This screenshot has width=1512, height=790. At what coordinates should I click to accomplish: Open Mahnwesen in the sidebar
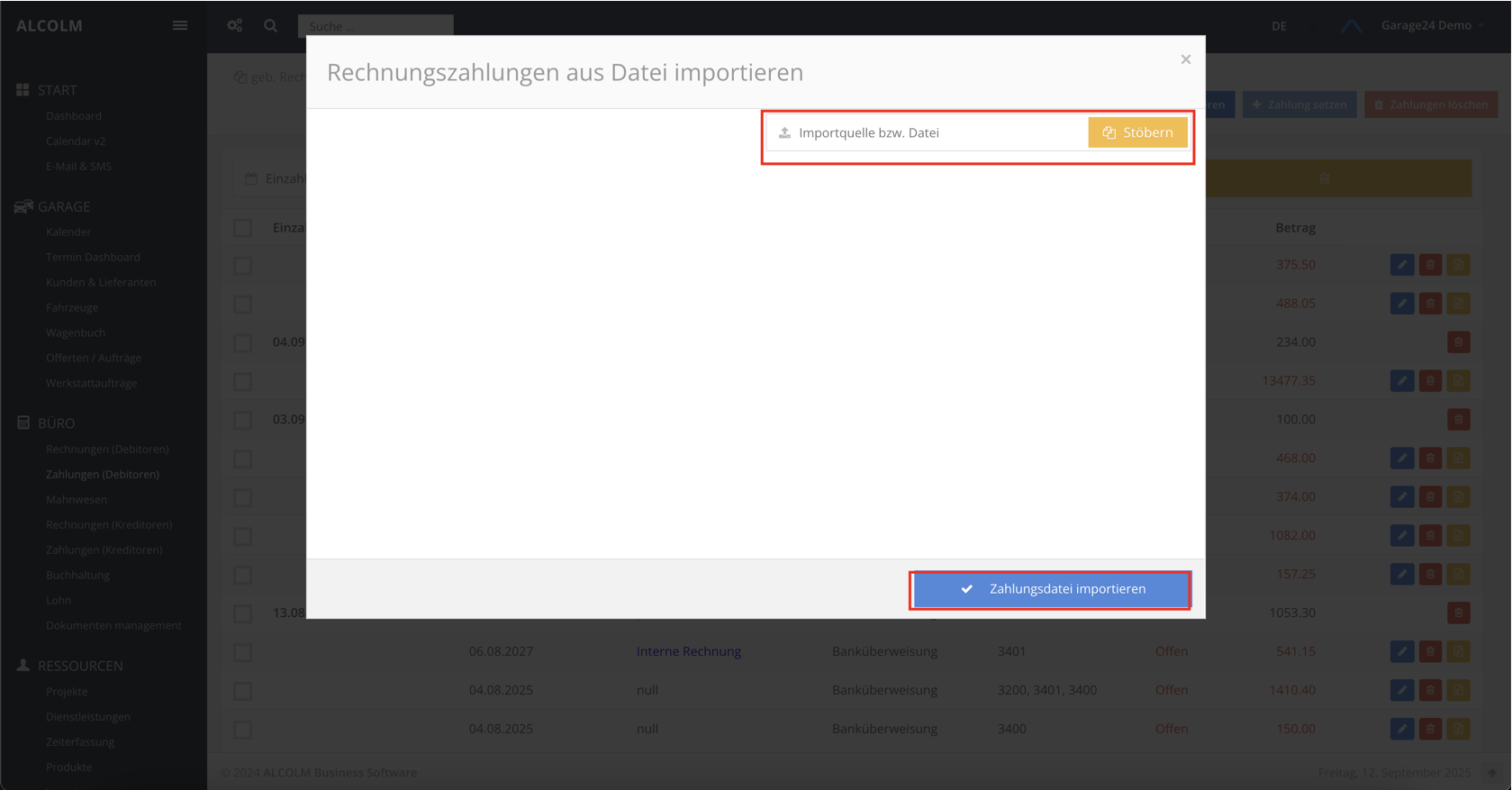tap(77, 499)
